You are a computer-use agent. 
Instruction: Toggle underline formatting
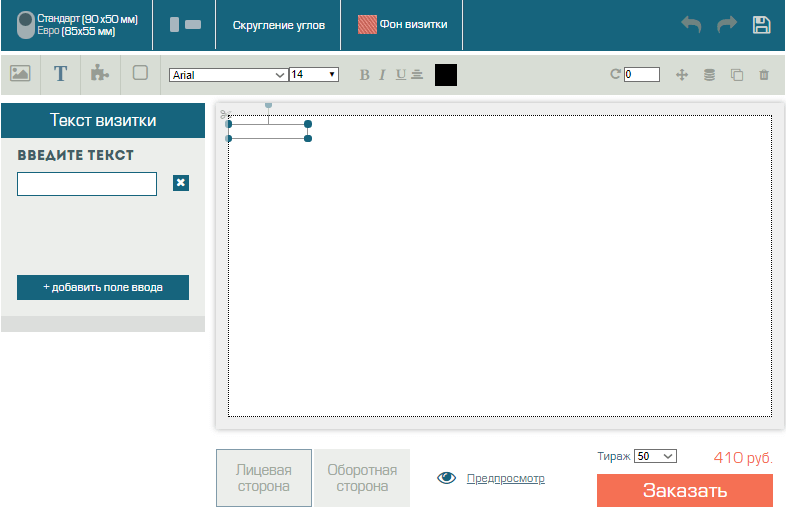401,75
